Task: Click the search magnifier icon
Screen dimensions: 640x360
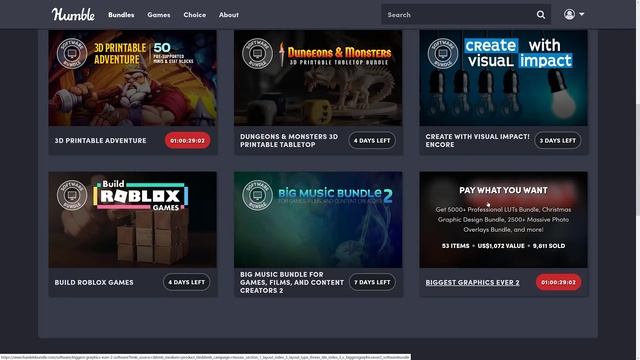Action: 541,15
